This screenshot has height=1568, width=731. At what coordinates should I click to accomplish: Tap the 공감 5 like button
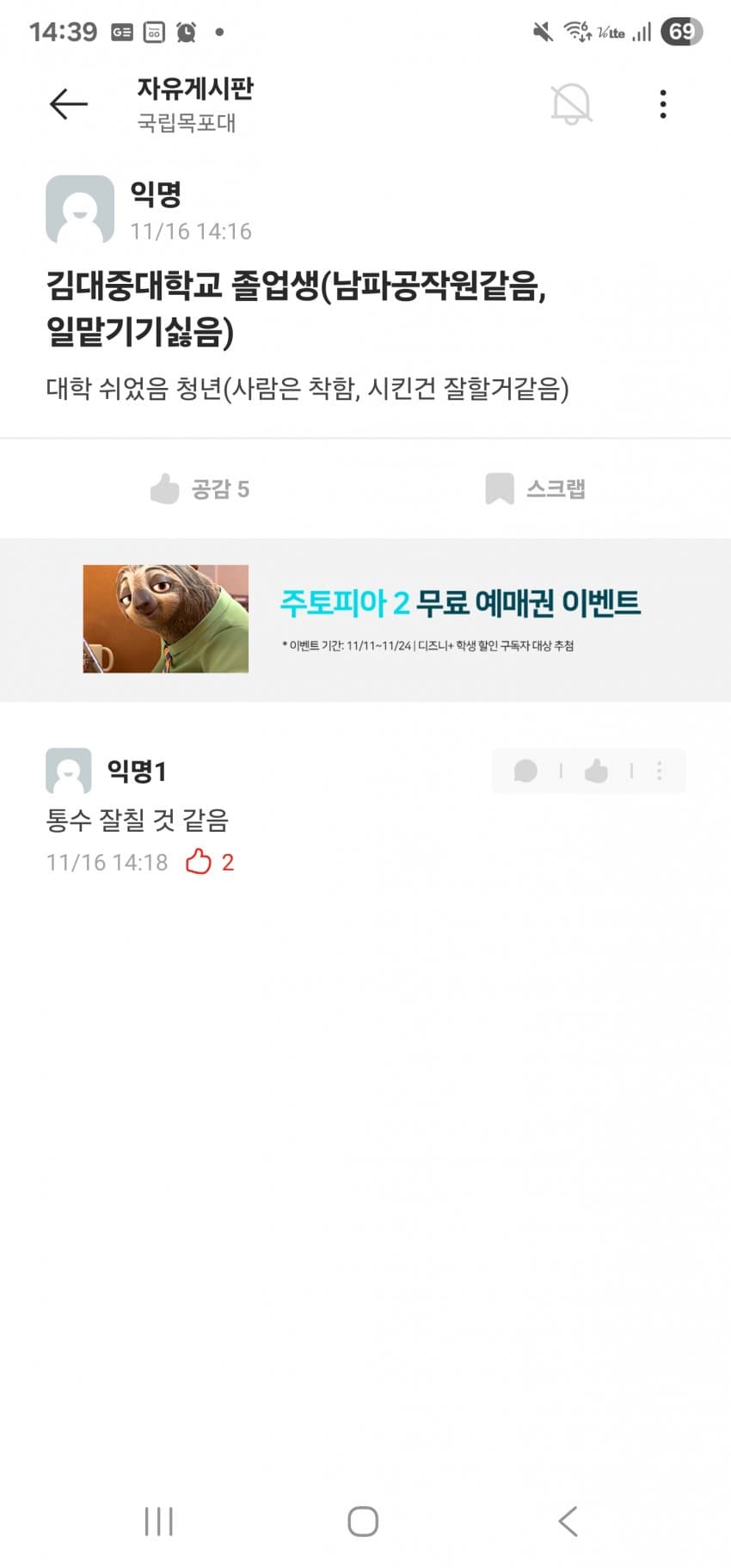(200, 489)
